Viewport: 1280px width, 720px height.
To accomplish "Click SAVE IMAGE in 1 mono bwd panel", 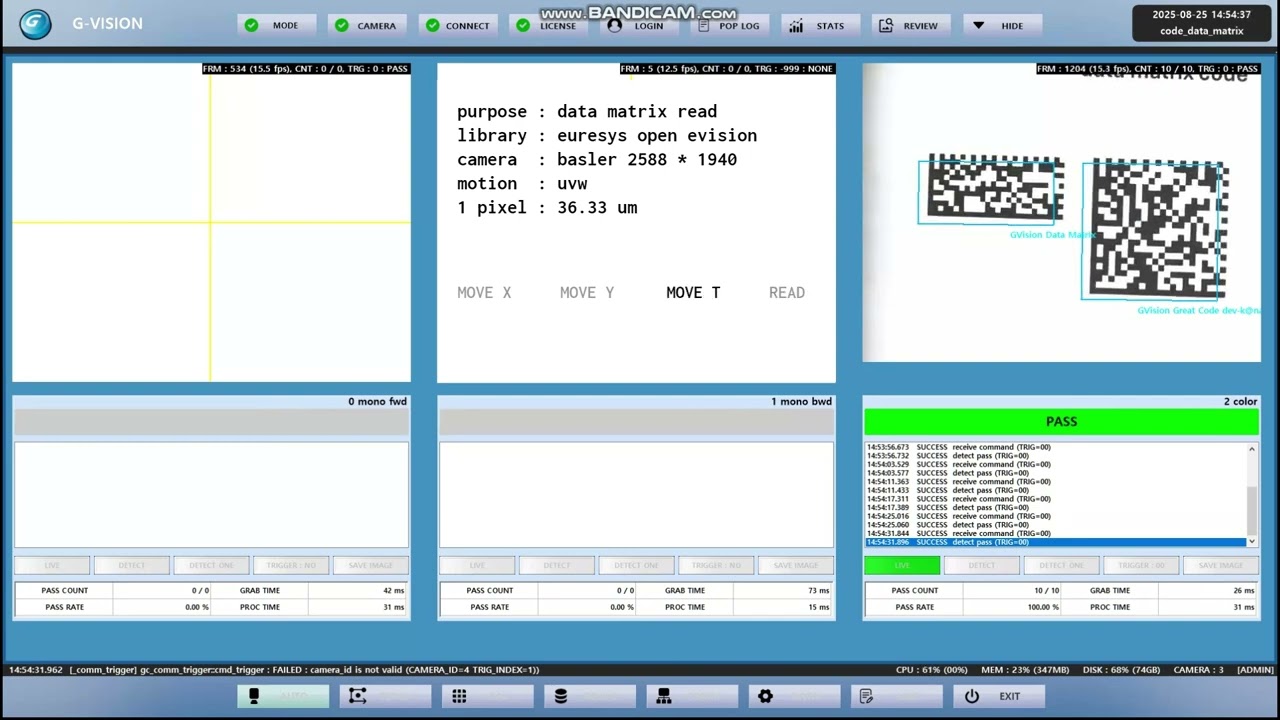I will click(796, 565).
